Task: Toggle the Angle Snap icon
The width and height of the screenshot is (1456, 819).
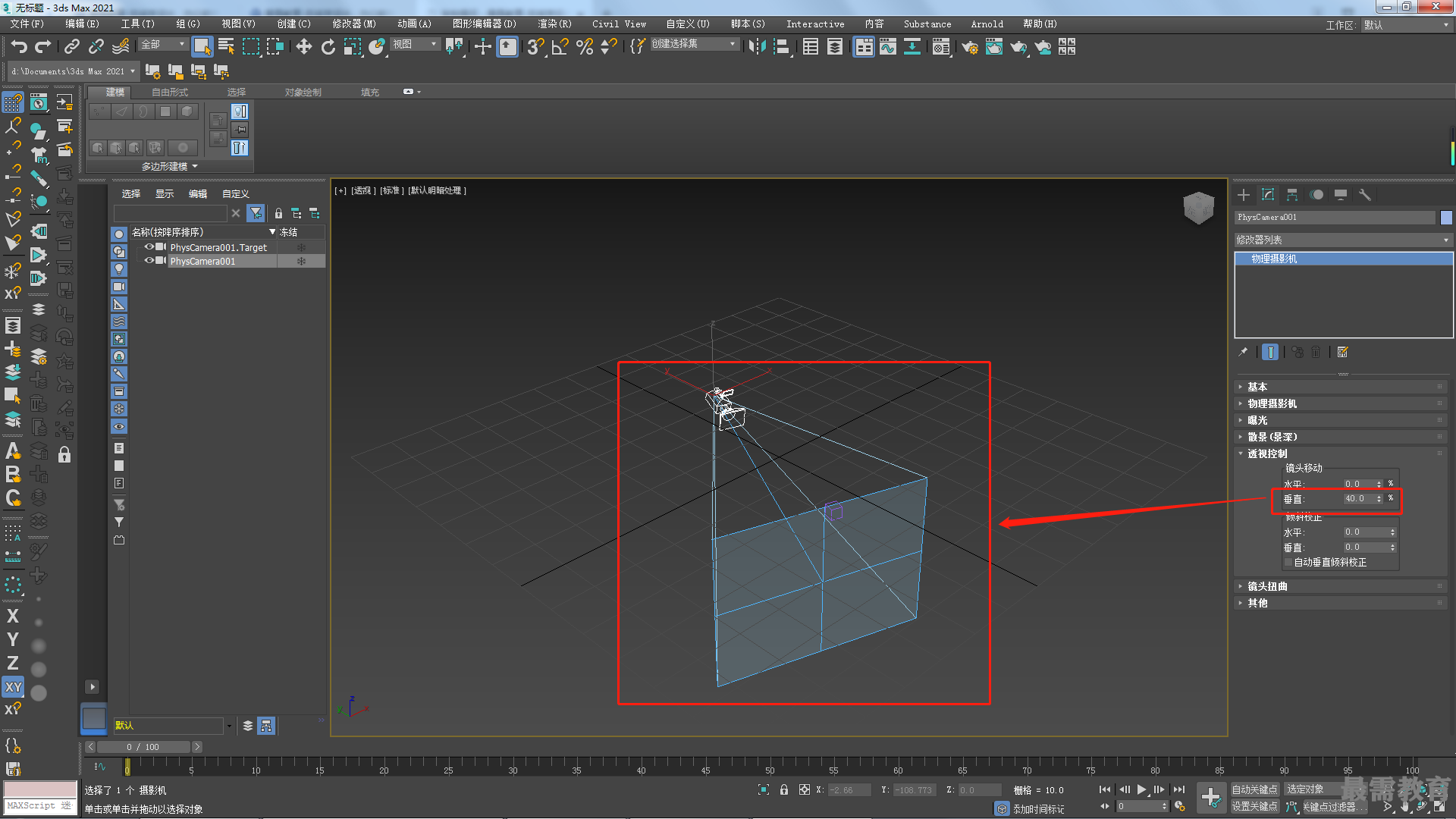Action: (x=560, y=47)
